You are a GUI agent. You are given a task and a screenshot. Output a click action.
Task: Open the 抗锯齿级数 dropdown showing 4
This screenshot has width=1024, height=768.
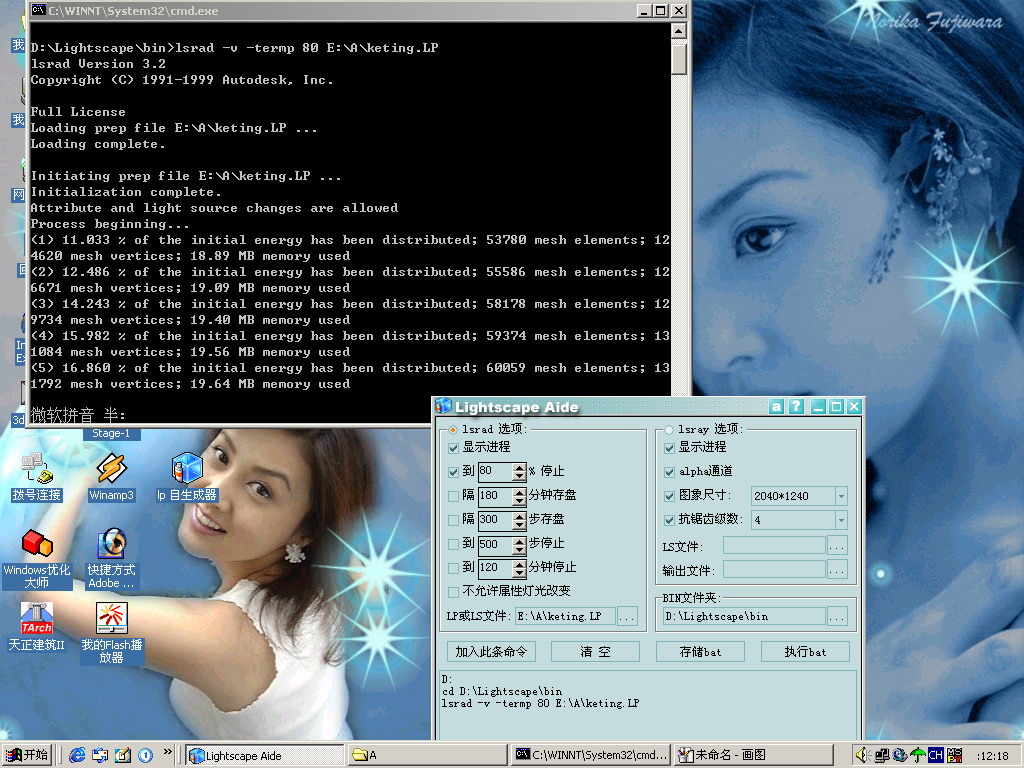(841, 520)
